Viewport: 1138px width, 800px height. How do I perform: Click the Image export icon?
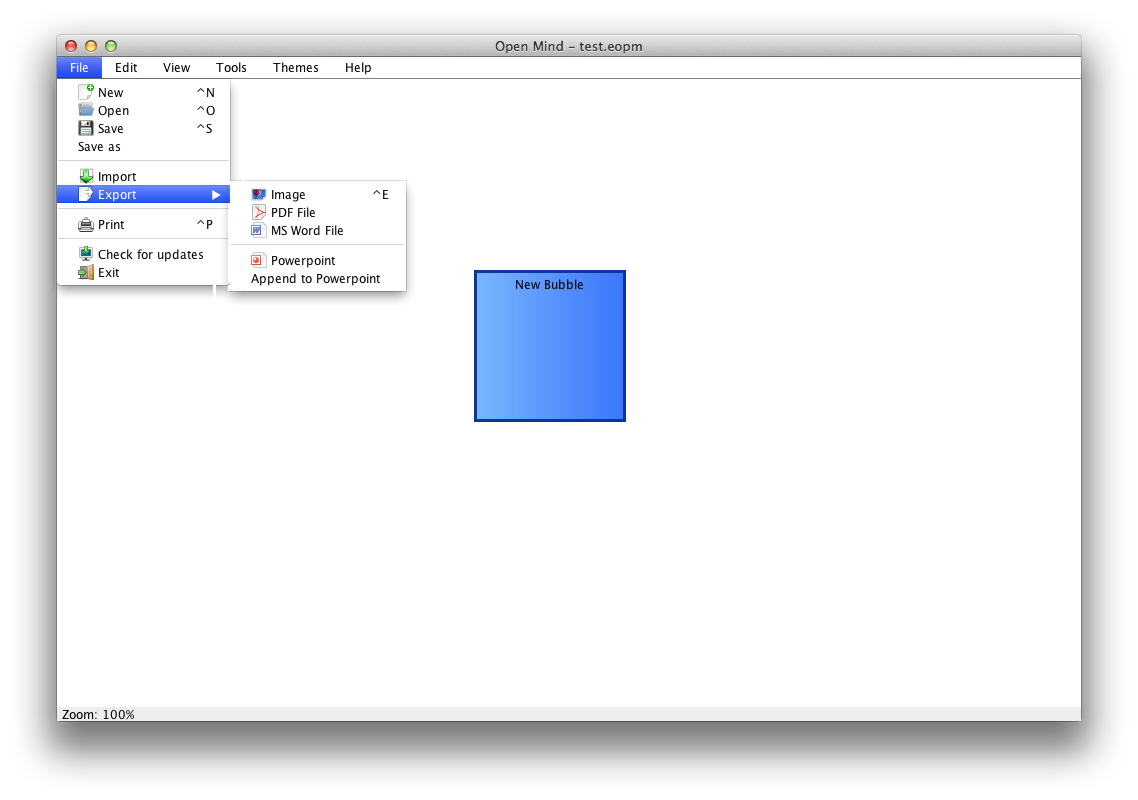[258, 194]
